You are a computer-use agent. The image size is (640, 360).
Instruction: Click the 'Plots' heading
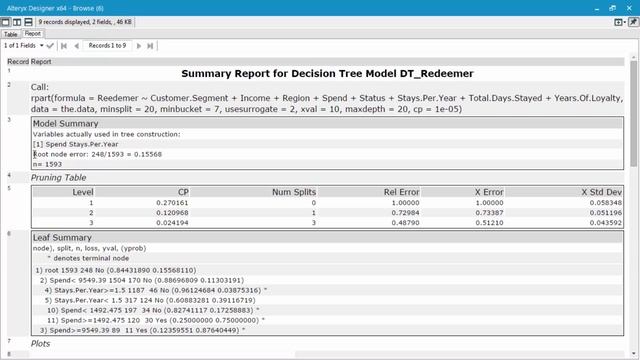(x=40, y=344)
